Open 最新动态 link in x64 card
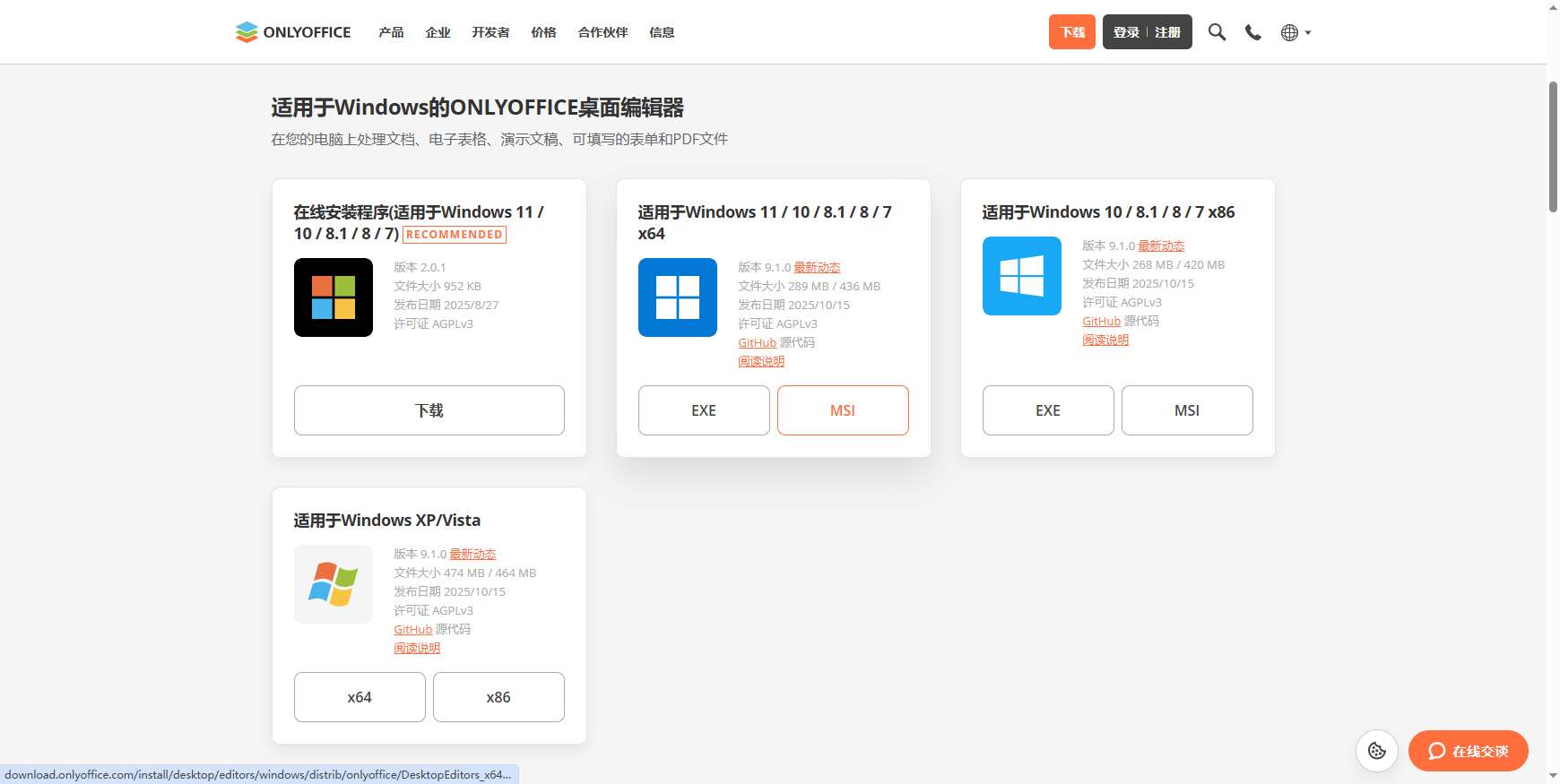Image resolution: width=1560 pixels, height=784 pixels. coord(817,267)
